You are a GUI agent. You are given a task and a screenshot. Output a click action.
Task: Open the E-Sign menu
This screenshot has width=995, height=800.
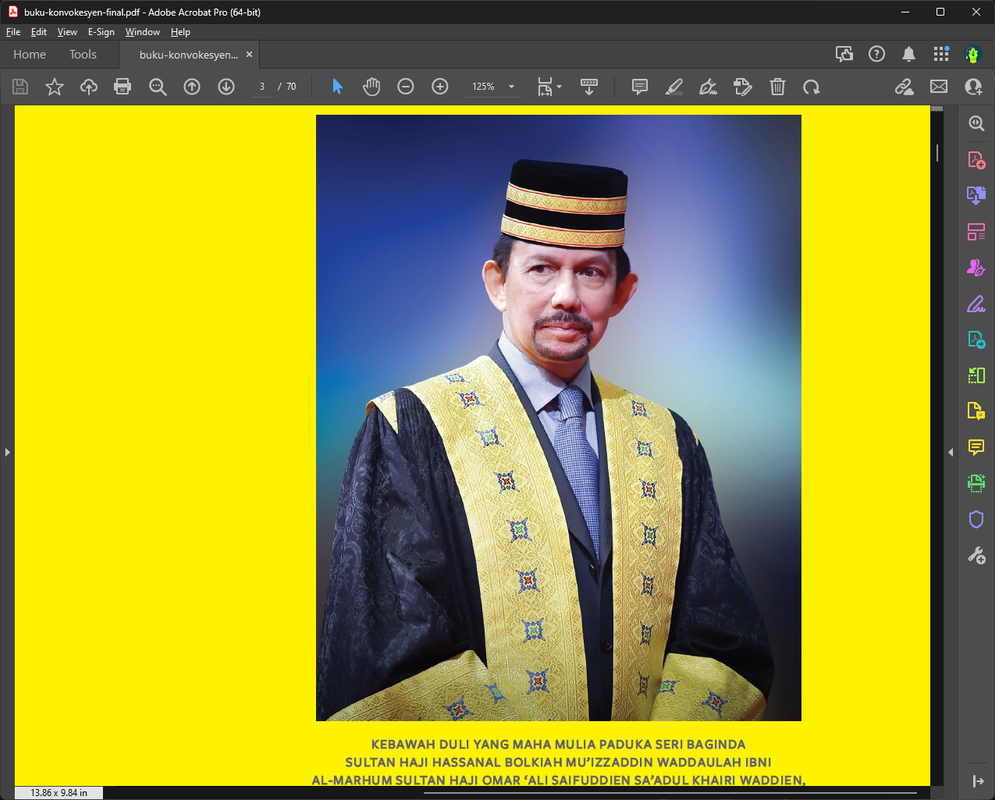101,32
